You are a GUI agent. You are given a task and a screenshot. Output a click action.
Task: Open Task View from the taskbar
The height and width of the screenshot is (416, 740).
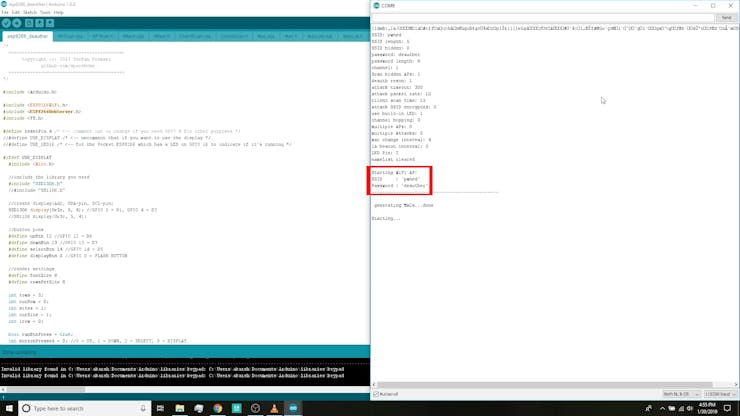160,408
